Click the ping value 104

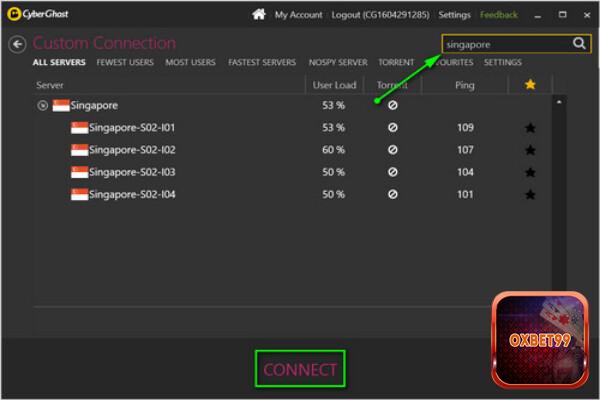[465, 172]
